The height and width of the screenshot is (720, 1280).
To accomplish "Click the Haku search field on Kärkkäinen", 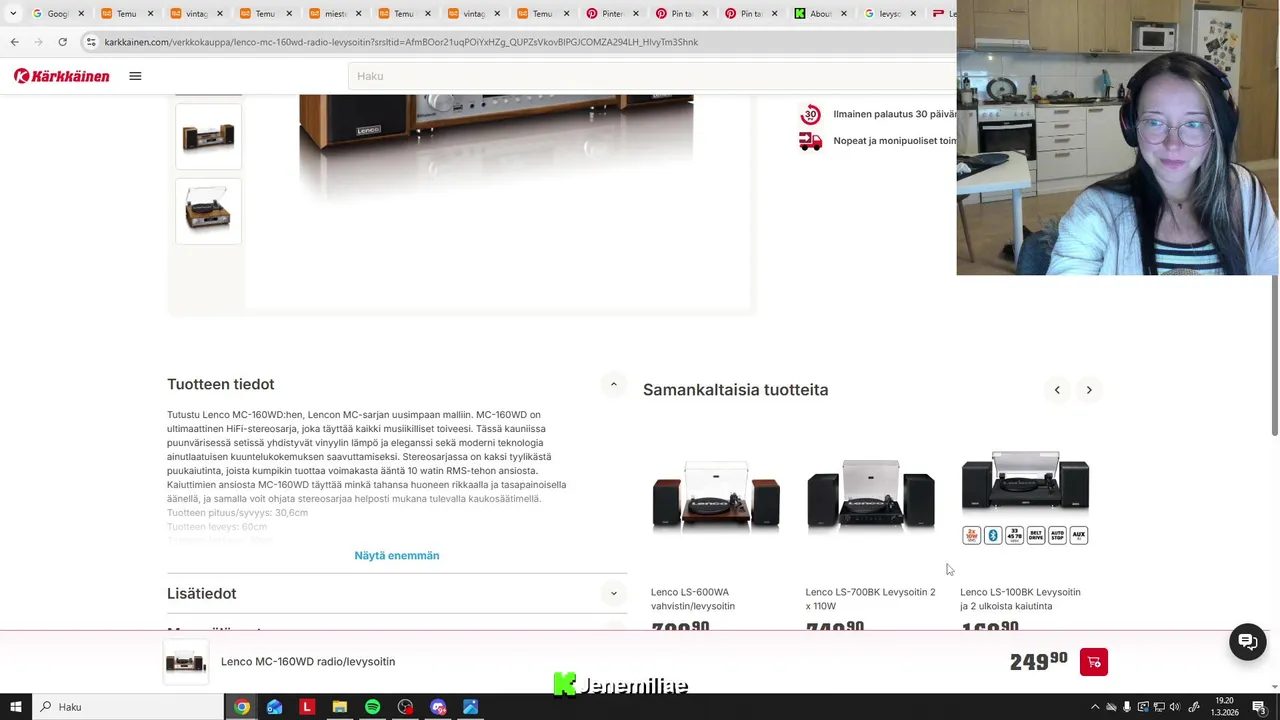I will click(x=652, y=76).
